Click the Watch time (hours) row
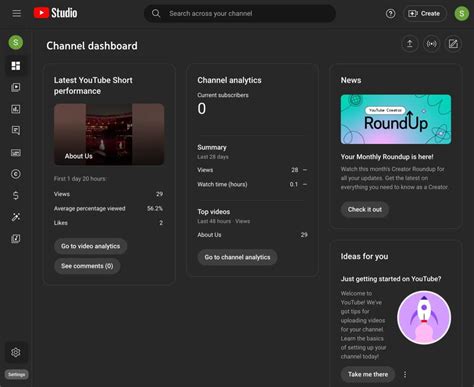 (252, 184)
